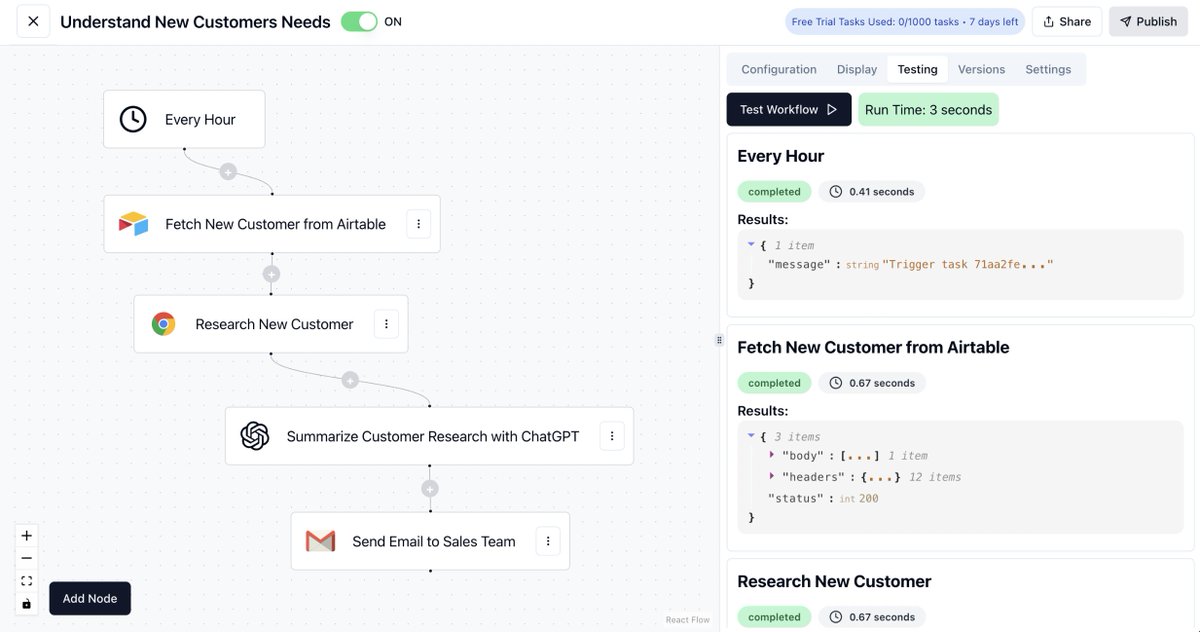
Task: Run Test Workflow
Action: tap(789, 110)
